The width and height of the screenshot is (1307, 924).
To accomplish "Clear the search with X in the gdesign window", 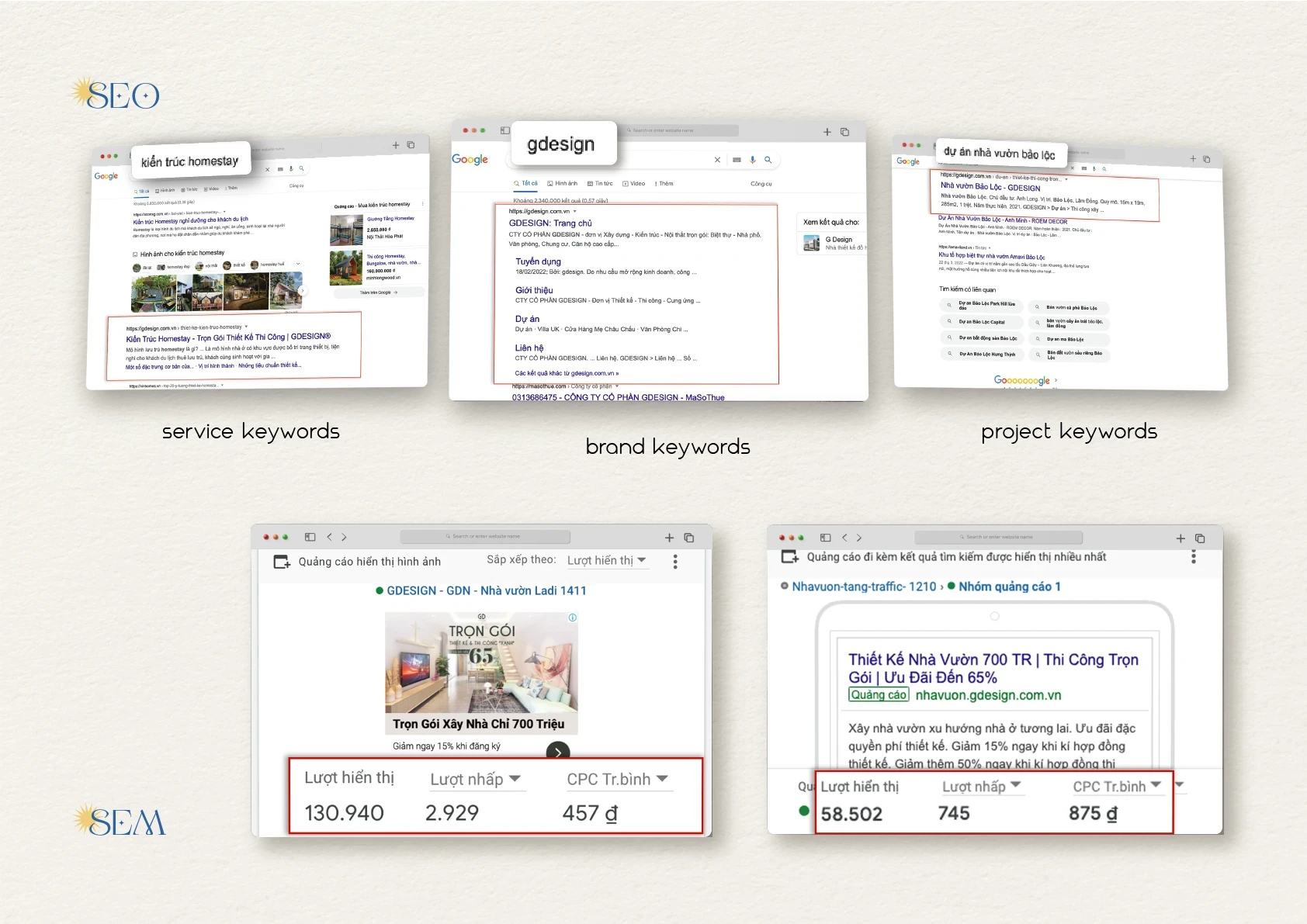I will [717, 160].
